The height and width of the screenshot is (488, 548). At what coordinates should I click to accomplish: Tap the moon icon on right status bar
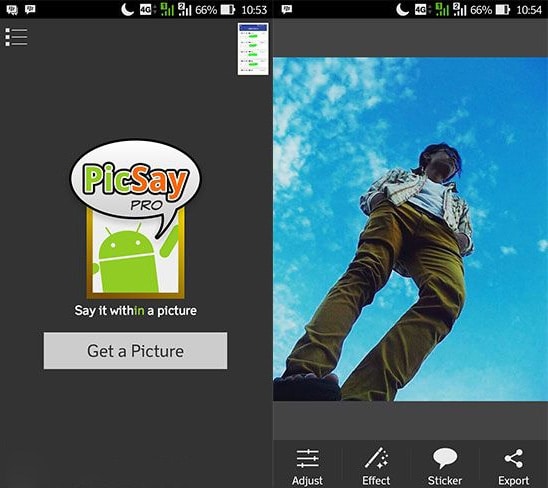[403, 9]
